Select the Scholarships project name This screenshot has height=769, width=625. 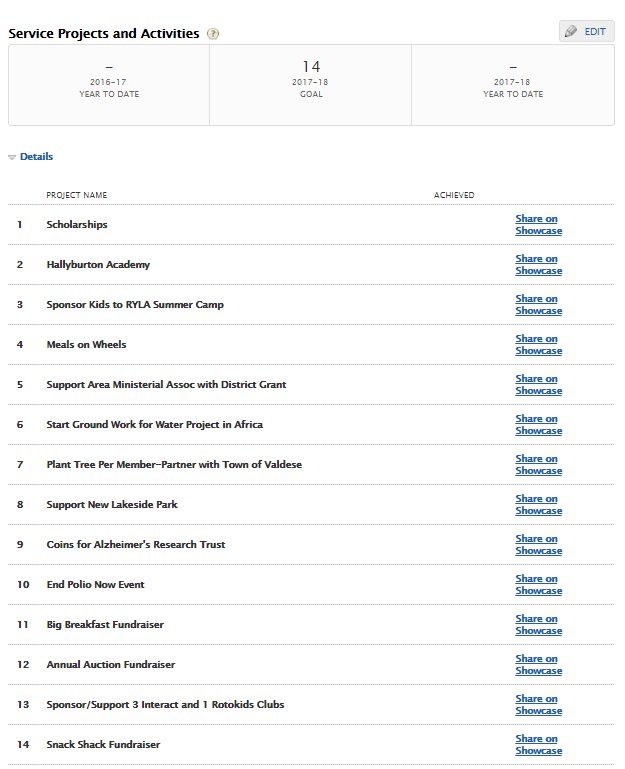click(77, 225)
